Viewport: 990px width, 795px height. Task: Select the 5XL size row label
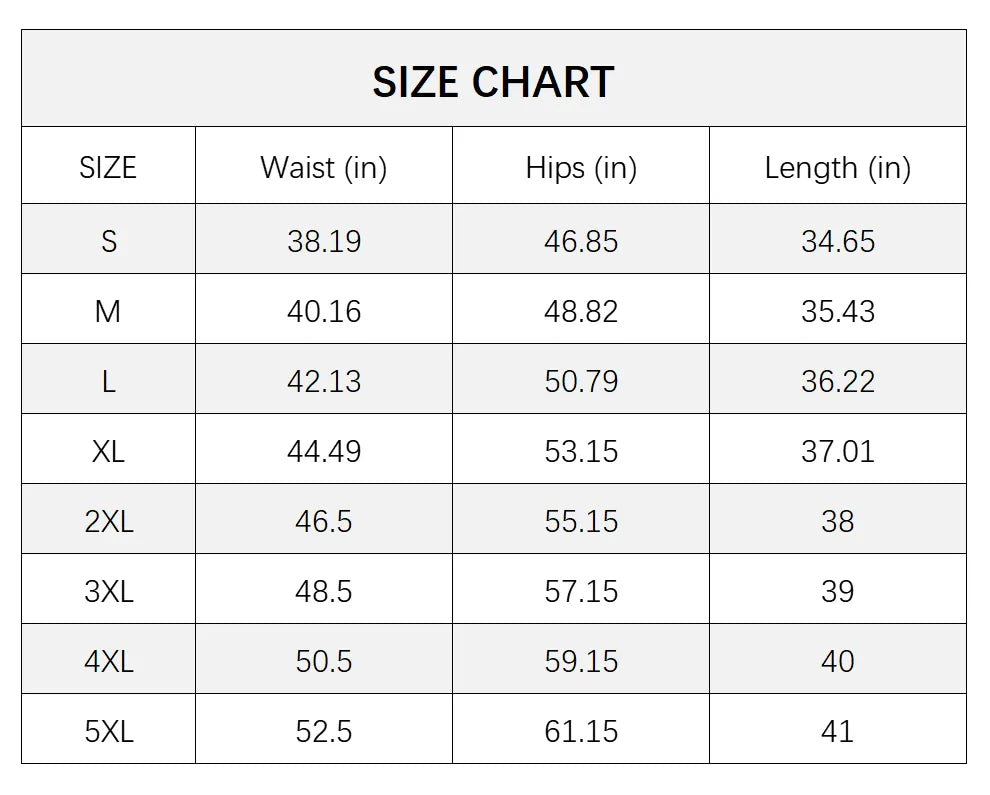click(x=108, y=731)
